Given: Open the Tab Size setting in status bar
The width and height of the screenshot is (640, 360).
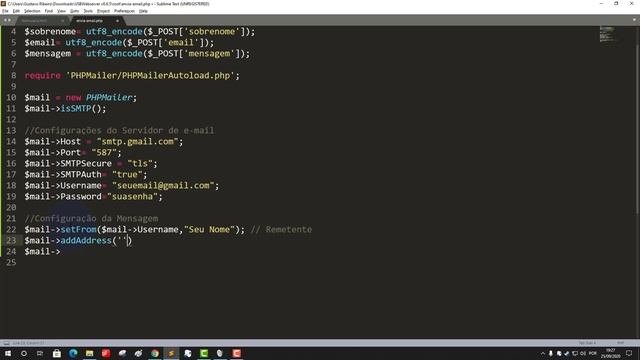Looking at the screenshot, I should [x=587, y=343].
